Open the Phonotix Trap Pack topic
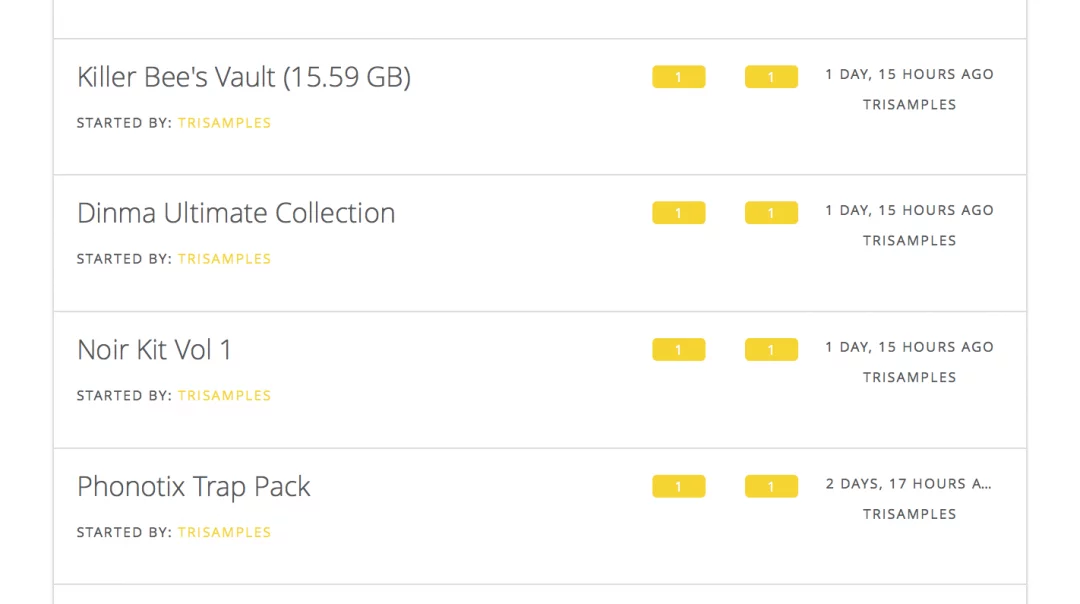Screen dimensions: 1080x604 point(194,487)
